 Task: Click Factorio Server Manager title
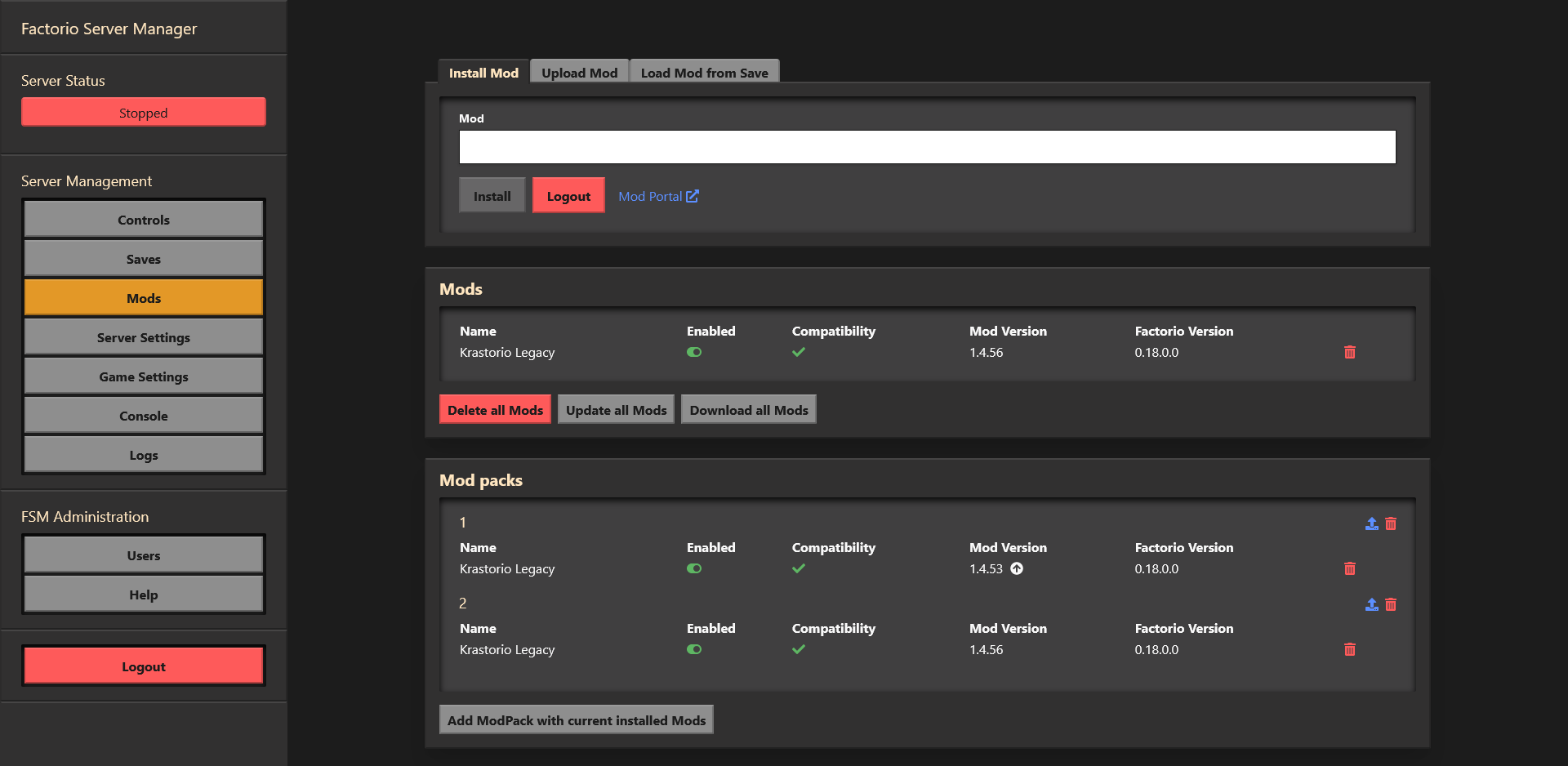pyautogui.click(x=109, y=29)
